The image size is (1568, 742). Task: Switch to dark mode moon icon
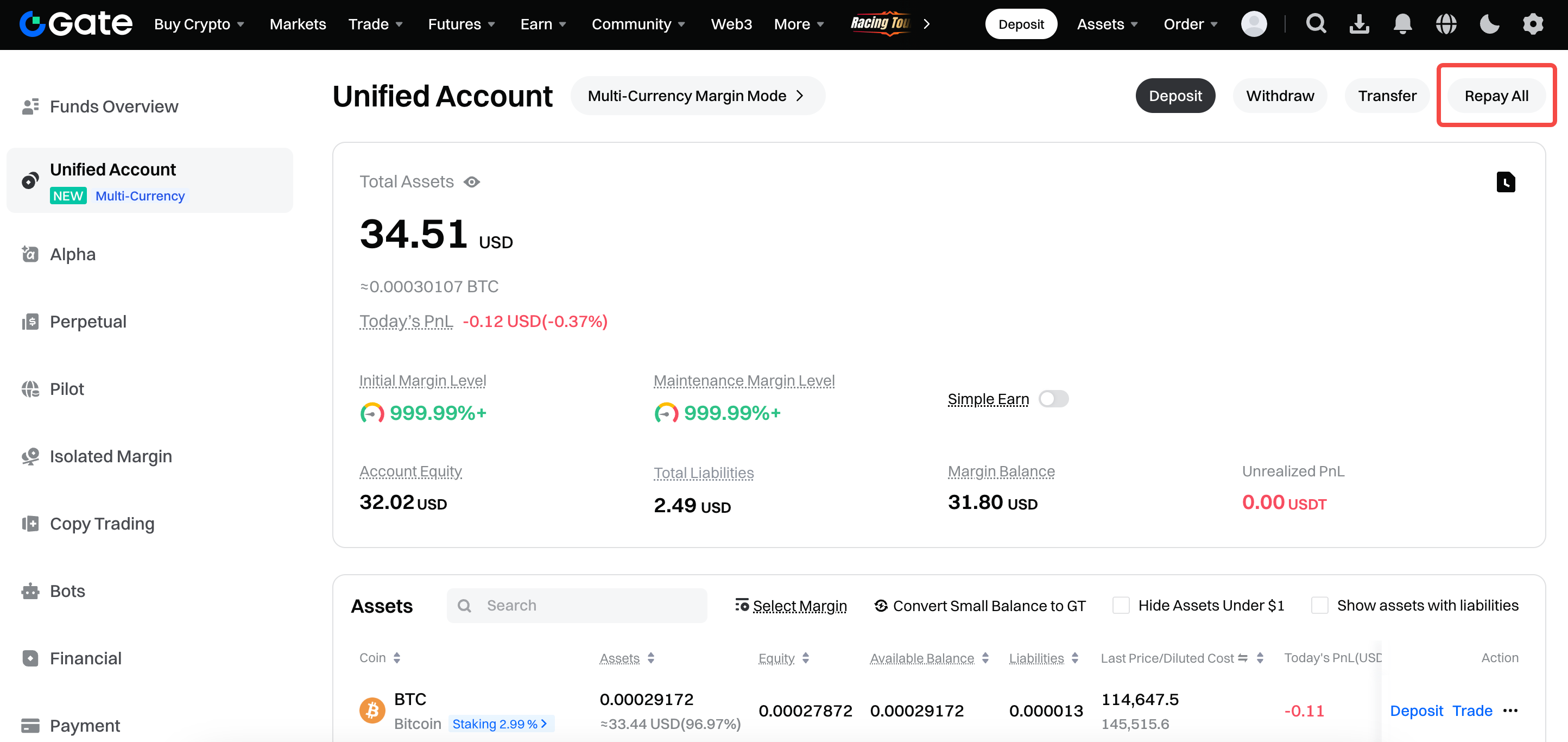(x=1489, y=24)
